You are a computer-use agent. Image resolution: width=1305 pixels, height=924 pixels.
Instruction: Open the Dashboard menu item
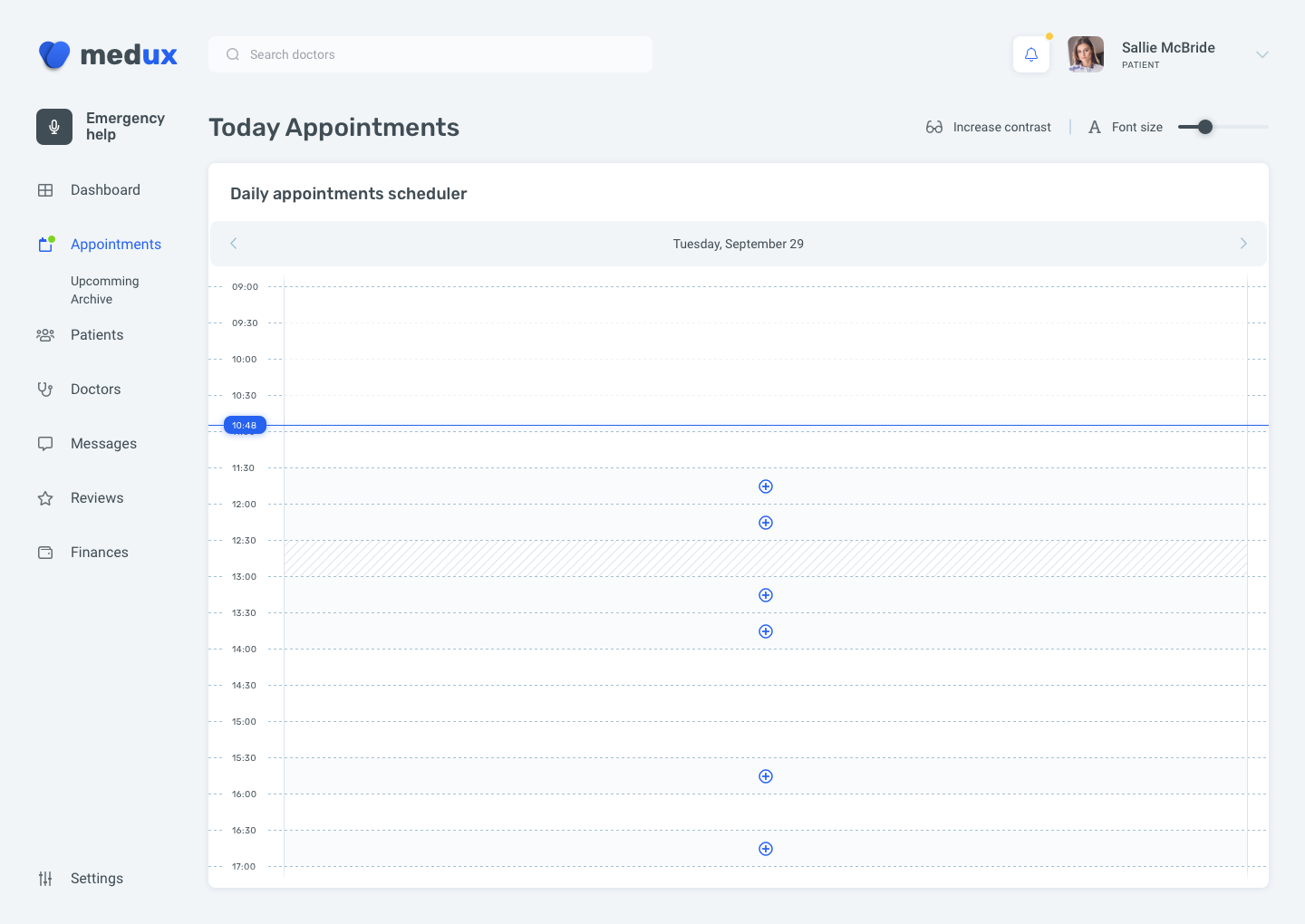(x=105, y=190)
